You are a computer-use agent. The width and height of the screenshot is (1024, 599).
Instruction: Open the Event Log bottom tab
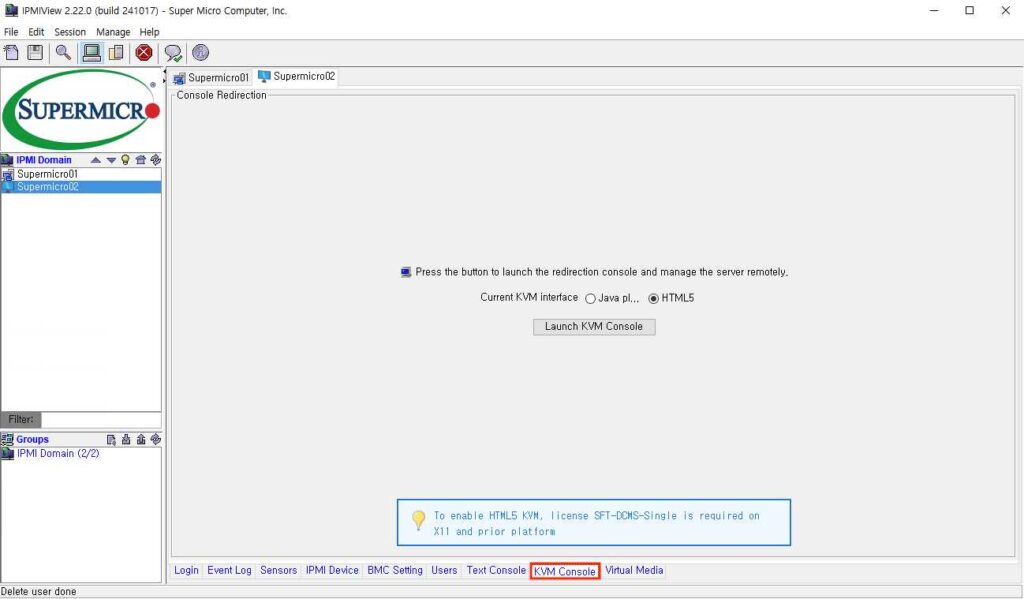[x=229, y=570]
